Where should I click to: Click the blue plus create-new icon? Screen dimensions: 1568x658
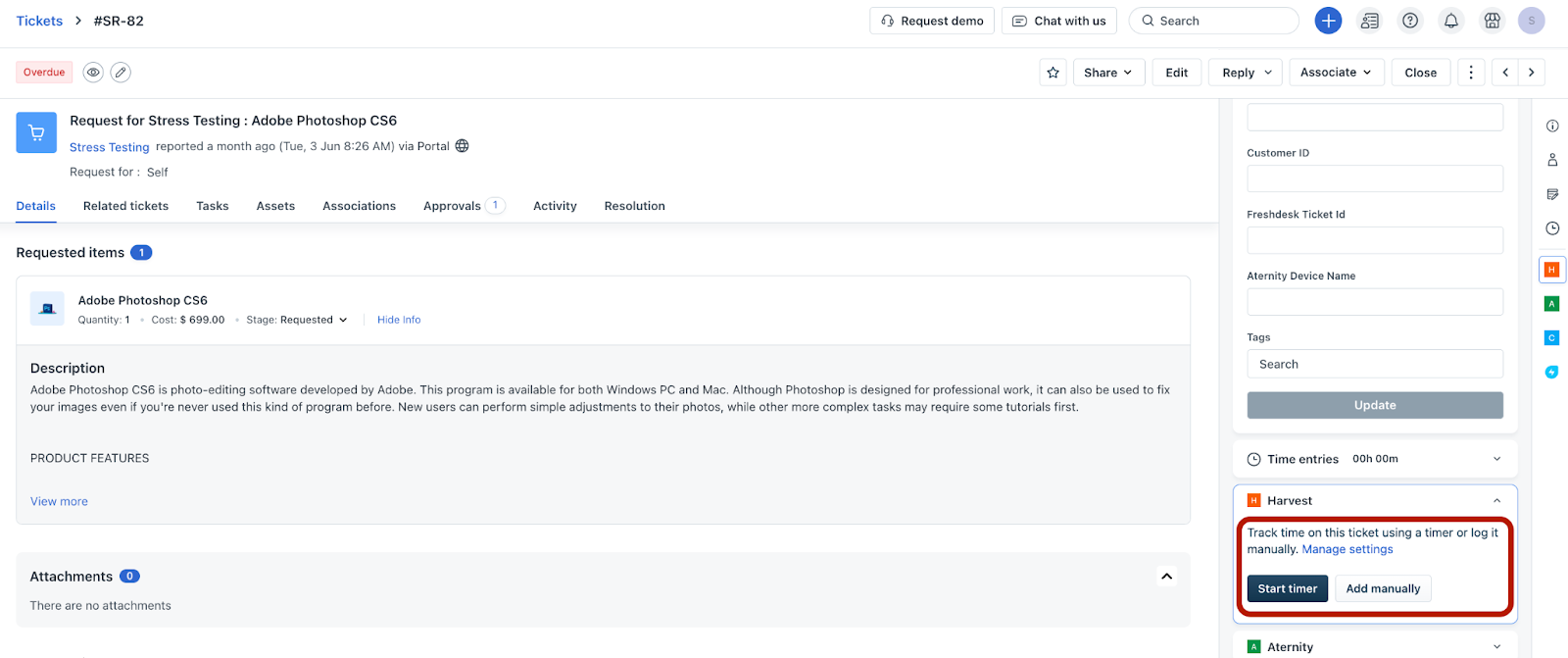(1328, 21)
